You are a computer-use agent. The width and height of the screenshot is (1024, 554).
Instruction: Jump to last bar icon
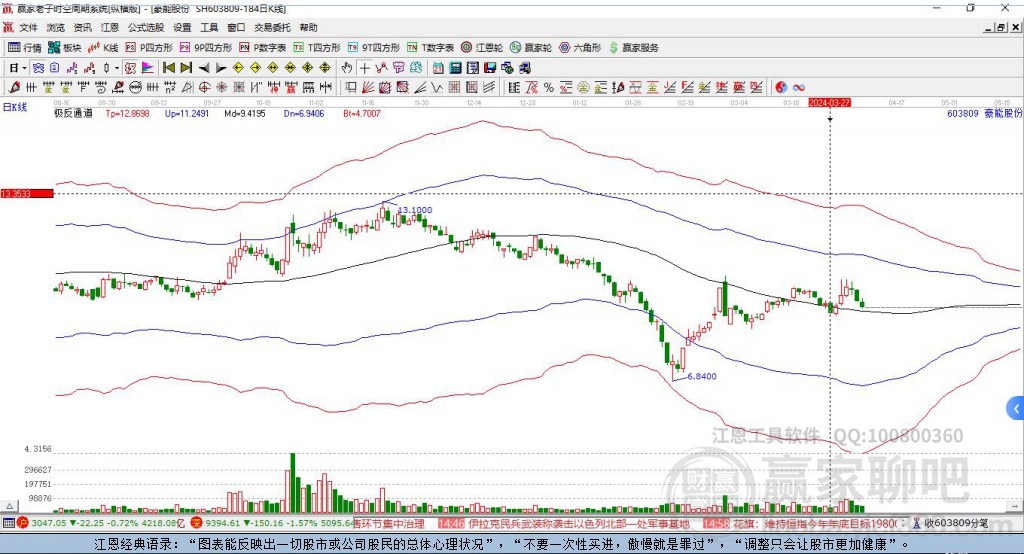(186, 68)
